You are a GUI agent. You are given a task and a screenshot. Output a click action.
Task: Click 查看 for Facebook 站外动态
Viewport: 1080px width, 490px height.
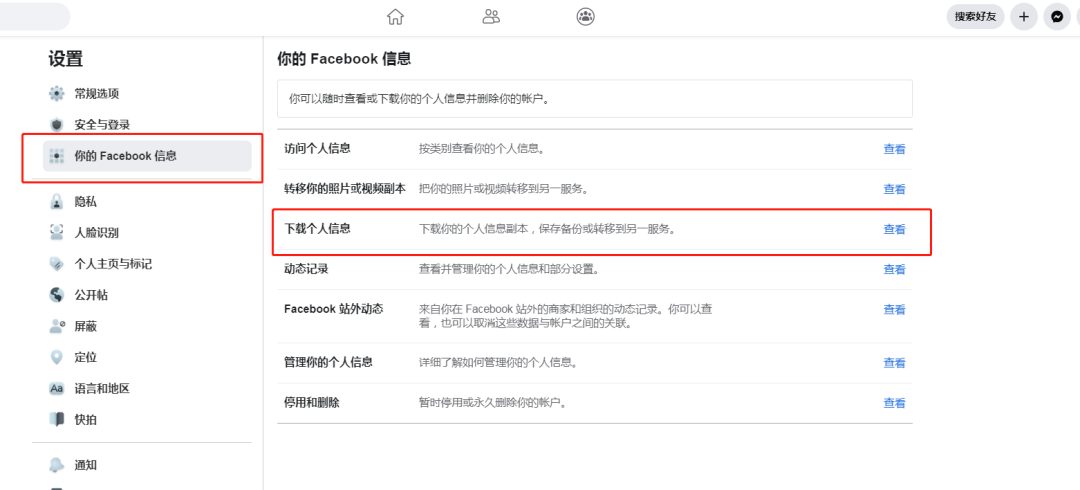(894, 309)
